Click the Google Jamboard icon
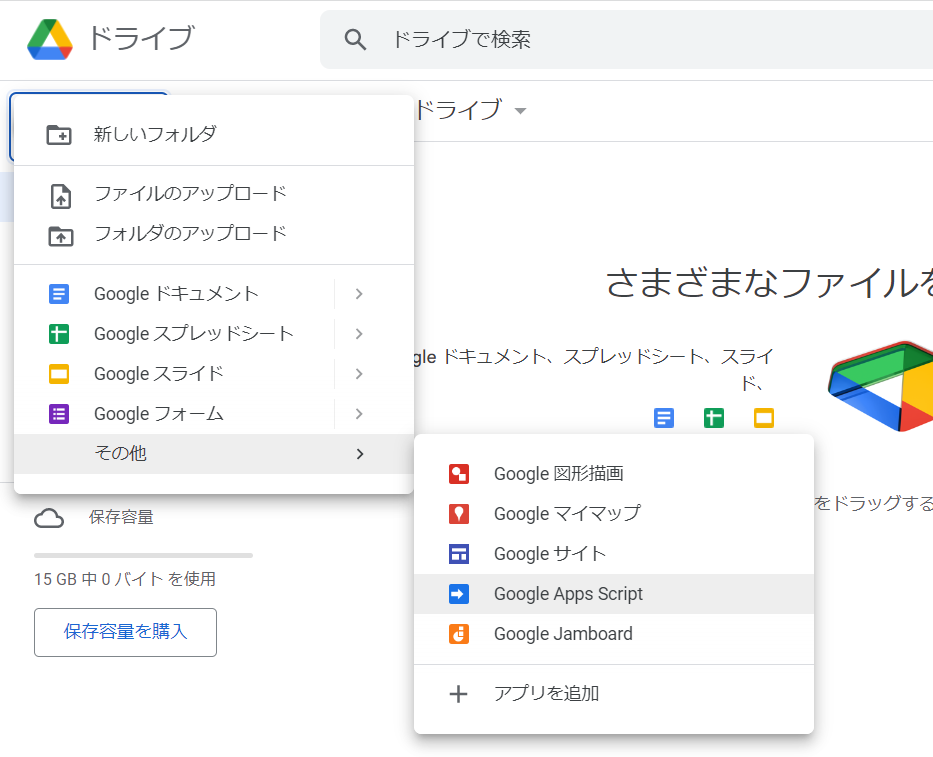This screenshot has width=933, height=757. click(x=460, y=633)
